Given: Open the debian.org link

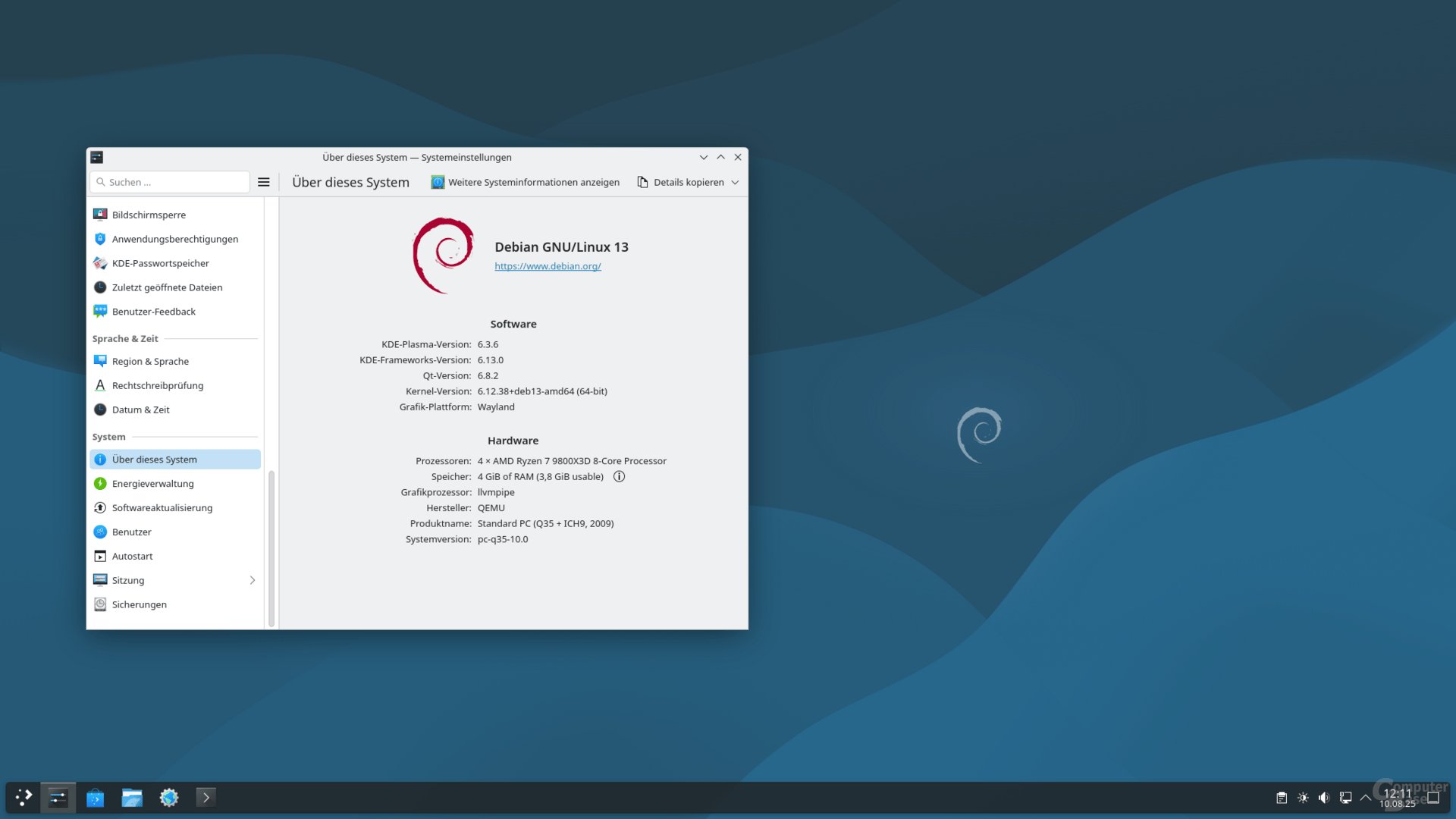Looking at the screenshot, I should (x=548, y=266).
